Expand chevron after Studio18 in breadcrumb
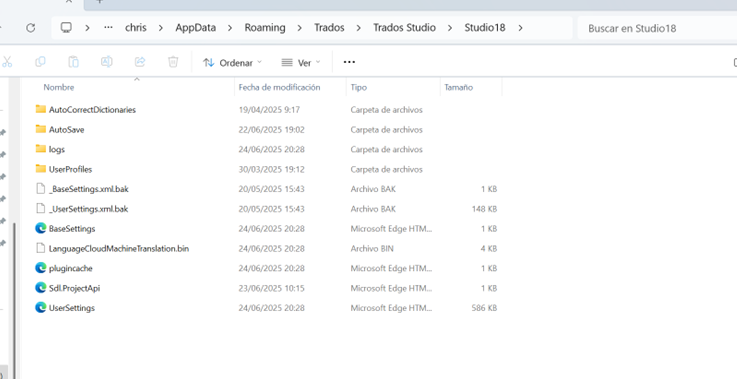This screenshot has width=737, height=379. coord(520,28)
